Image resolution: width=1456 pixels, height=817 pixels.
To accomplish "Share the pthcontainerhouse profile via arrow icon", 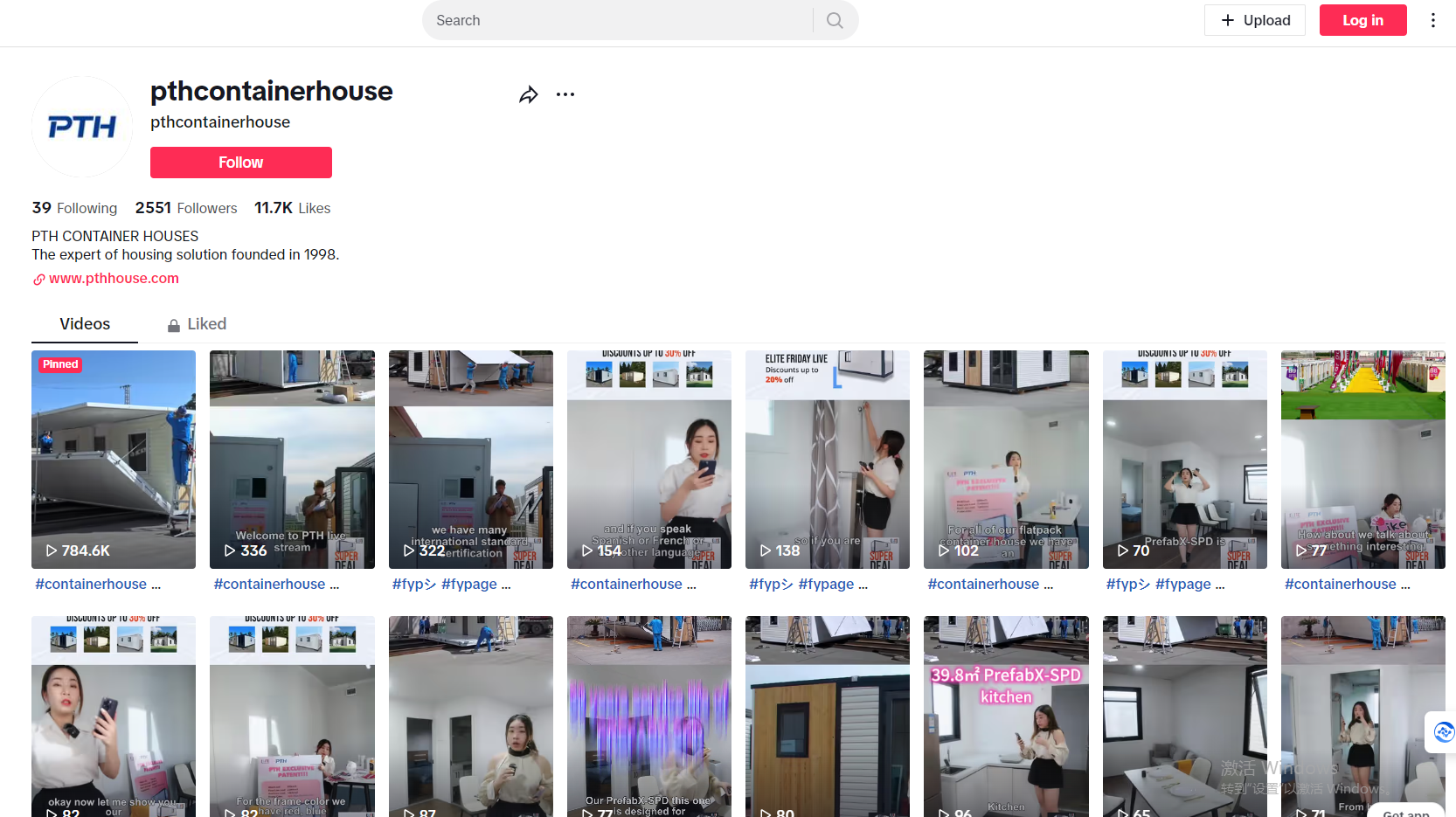I will (x=528, y=94).
